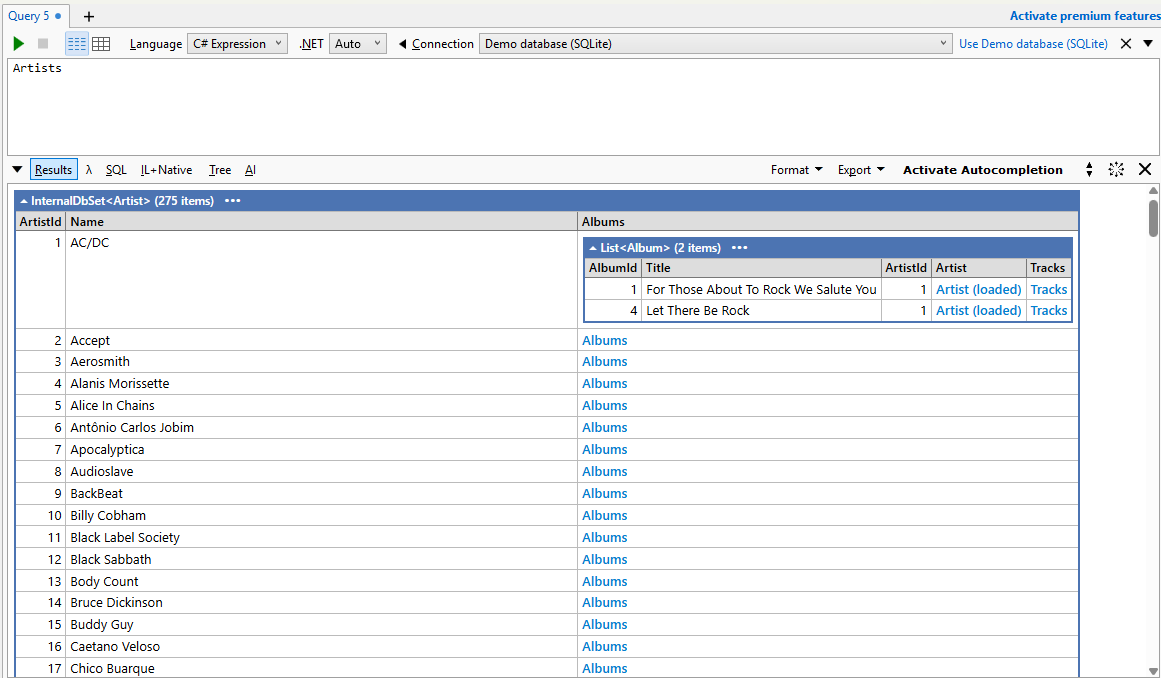
Task: Select data grid results mode icon
Action: tap(100, 43)
